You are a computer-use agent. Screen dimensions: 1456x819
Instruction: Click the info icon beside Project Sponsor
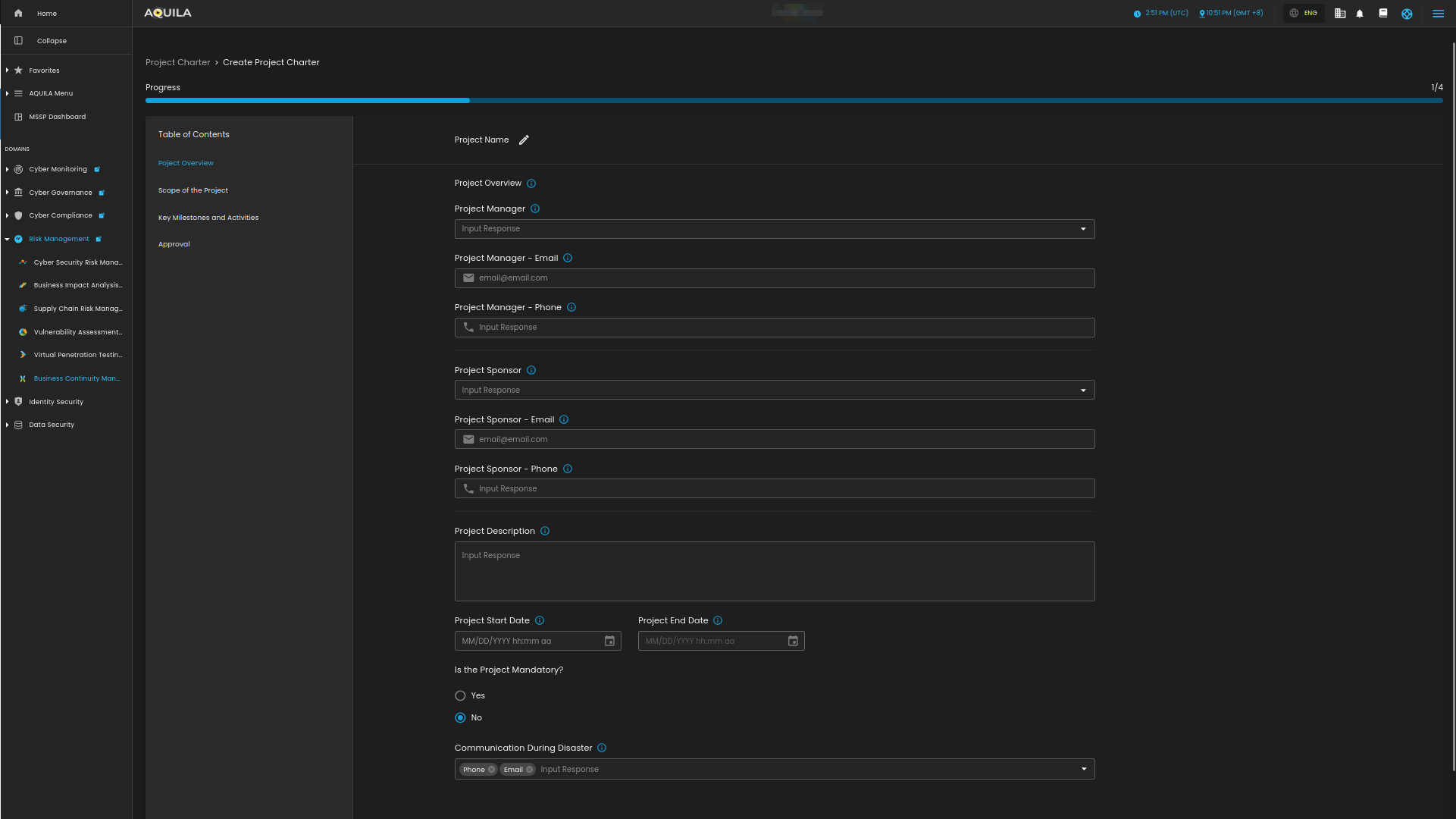point(531,371)
